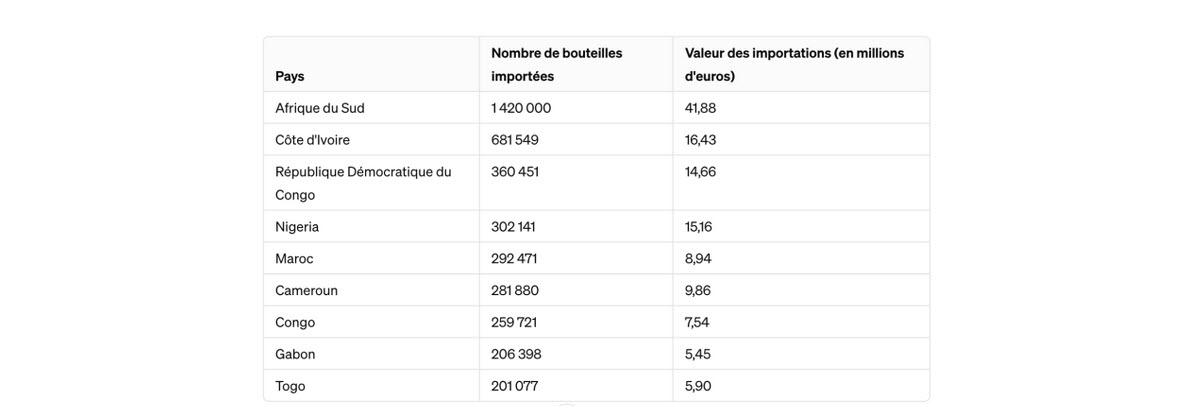The width and height of the screenshot is (1186, 406).
Task: Click the "Valeur des importations" column header
Action: (794, 64)
